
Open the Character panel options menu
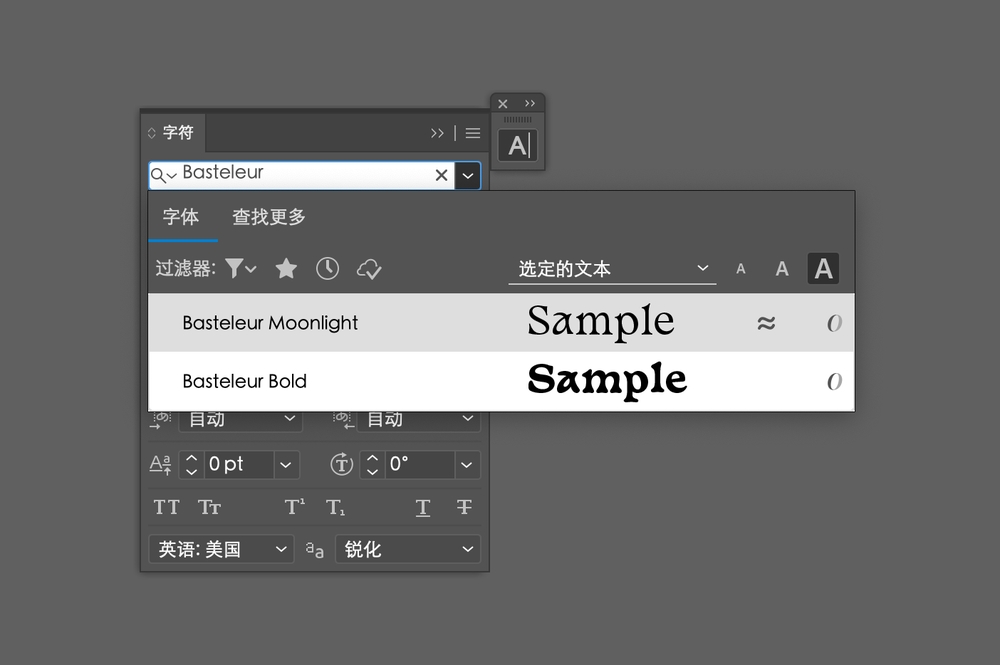(473, 133)
